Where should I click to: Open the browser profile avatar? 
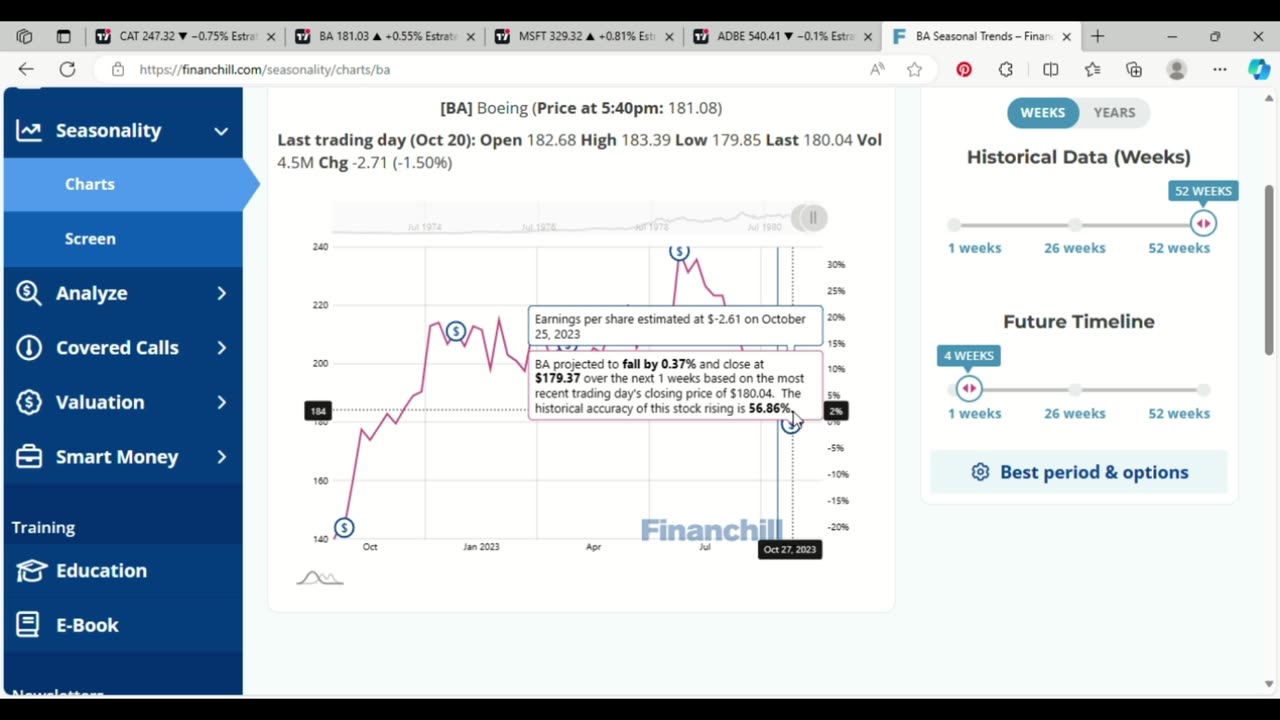(1177, 69)
